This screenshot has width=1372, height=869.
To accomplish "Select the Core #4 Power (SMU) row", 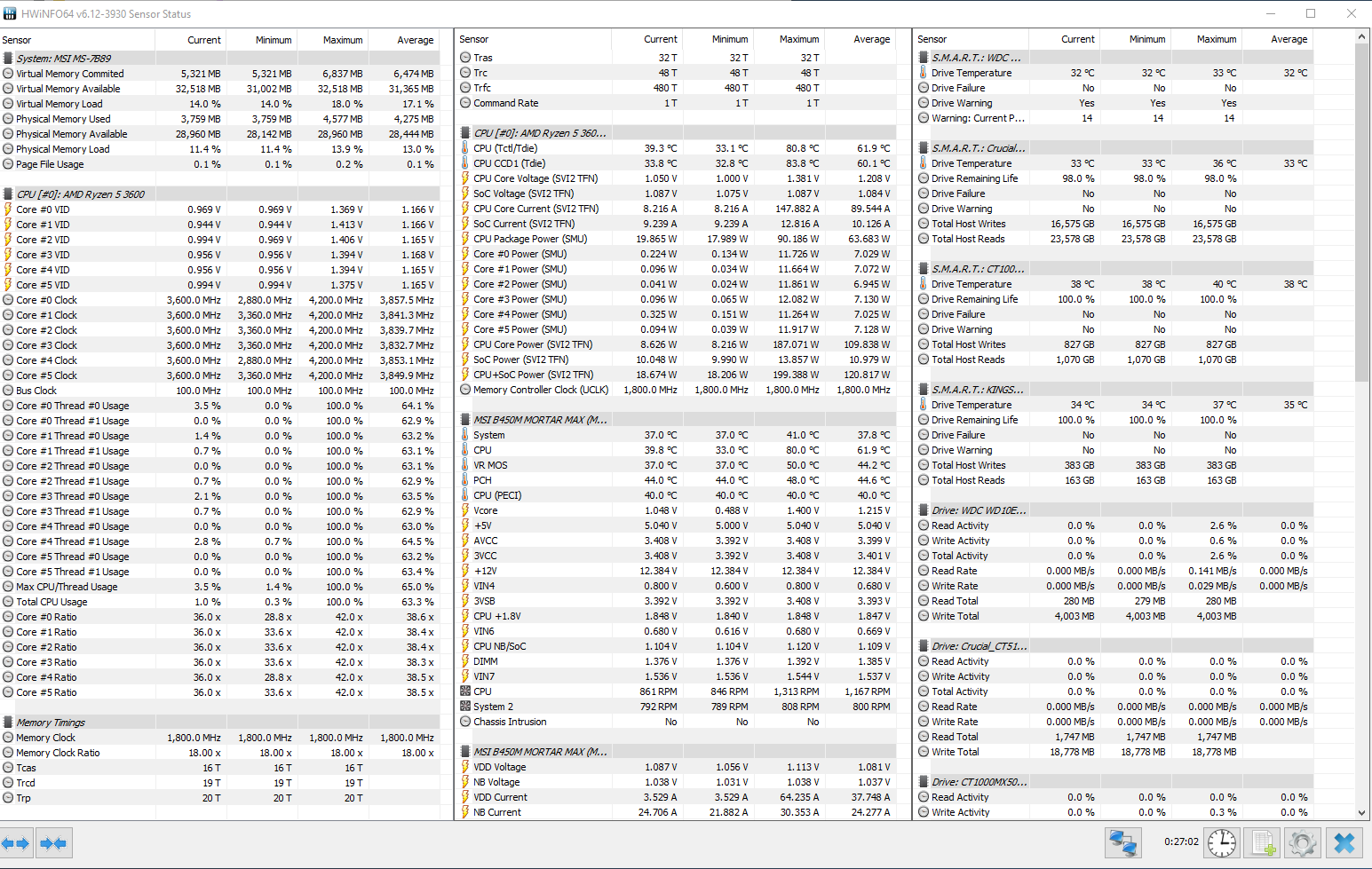I will (677, 314).
